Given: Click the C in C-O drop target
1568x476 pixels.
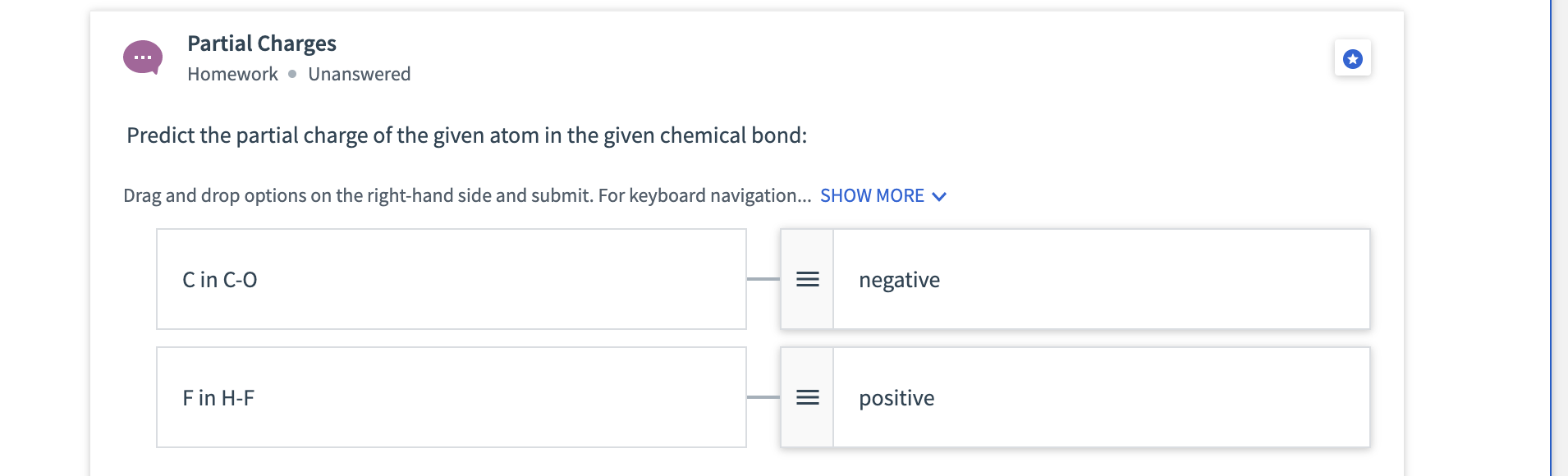Looking at the screenshot, I should pos(451,279).
